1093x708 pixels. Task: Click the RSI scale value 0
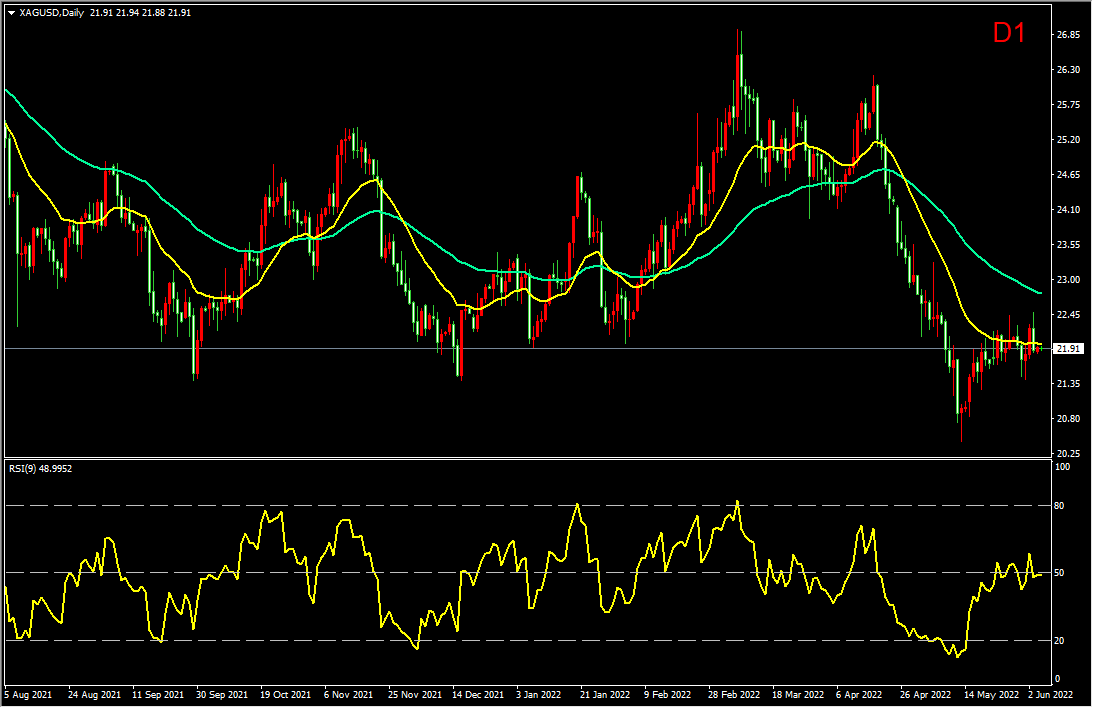pyautogui.click(x=1058, y=679)
